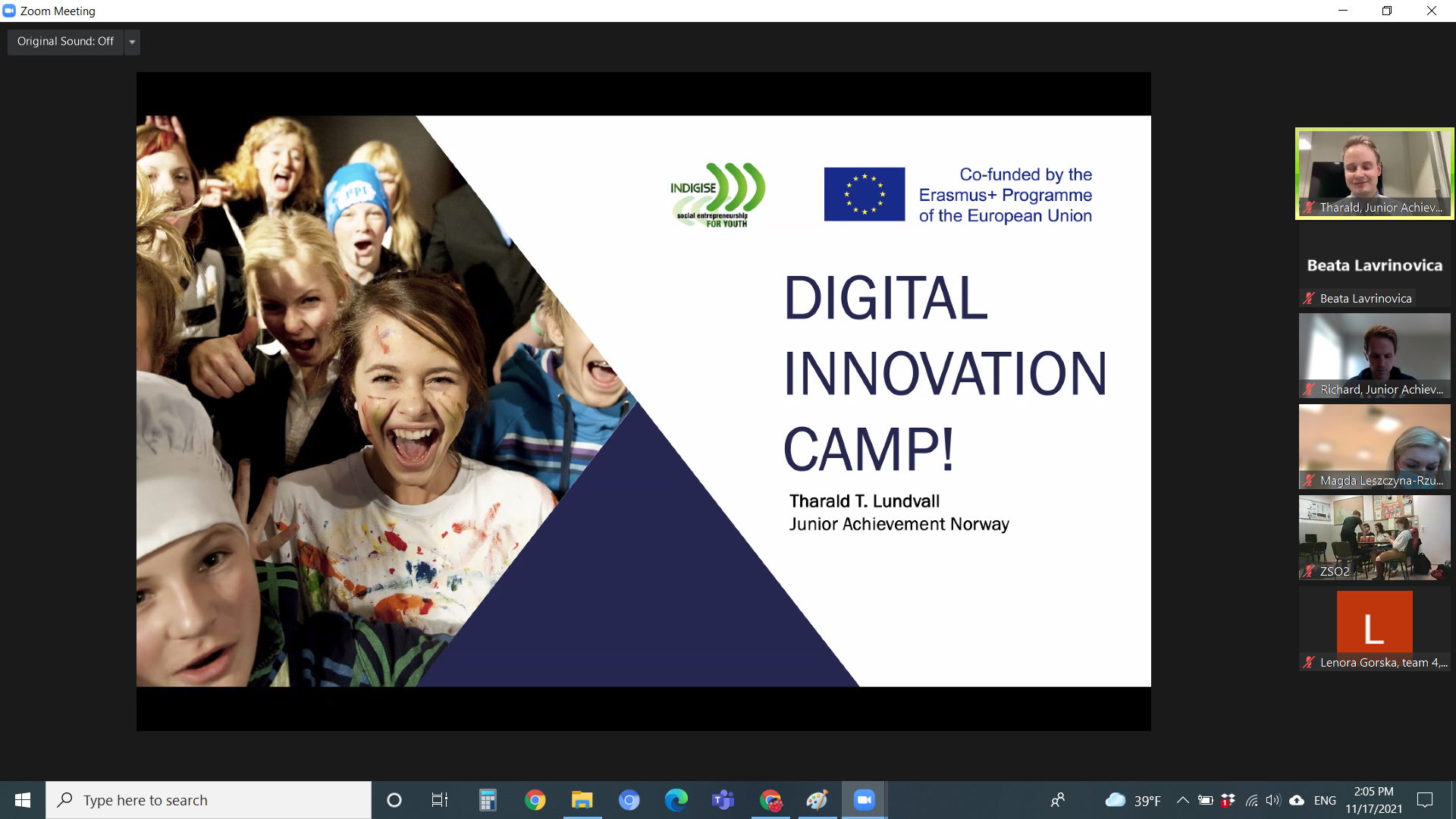1456x819 pixels.
Task: Open the Original Sound dropdown arrow
Action: (132, 42)
